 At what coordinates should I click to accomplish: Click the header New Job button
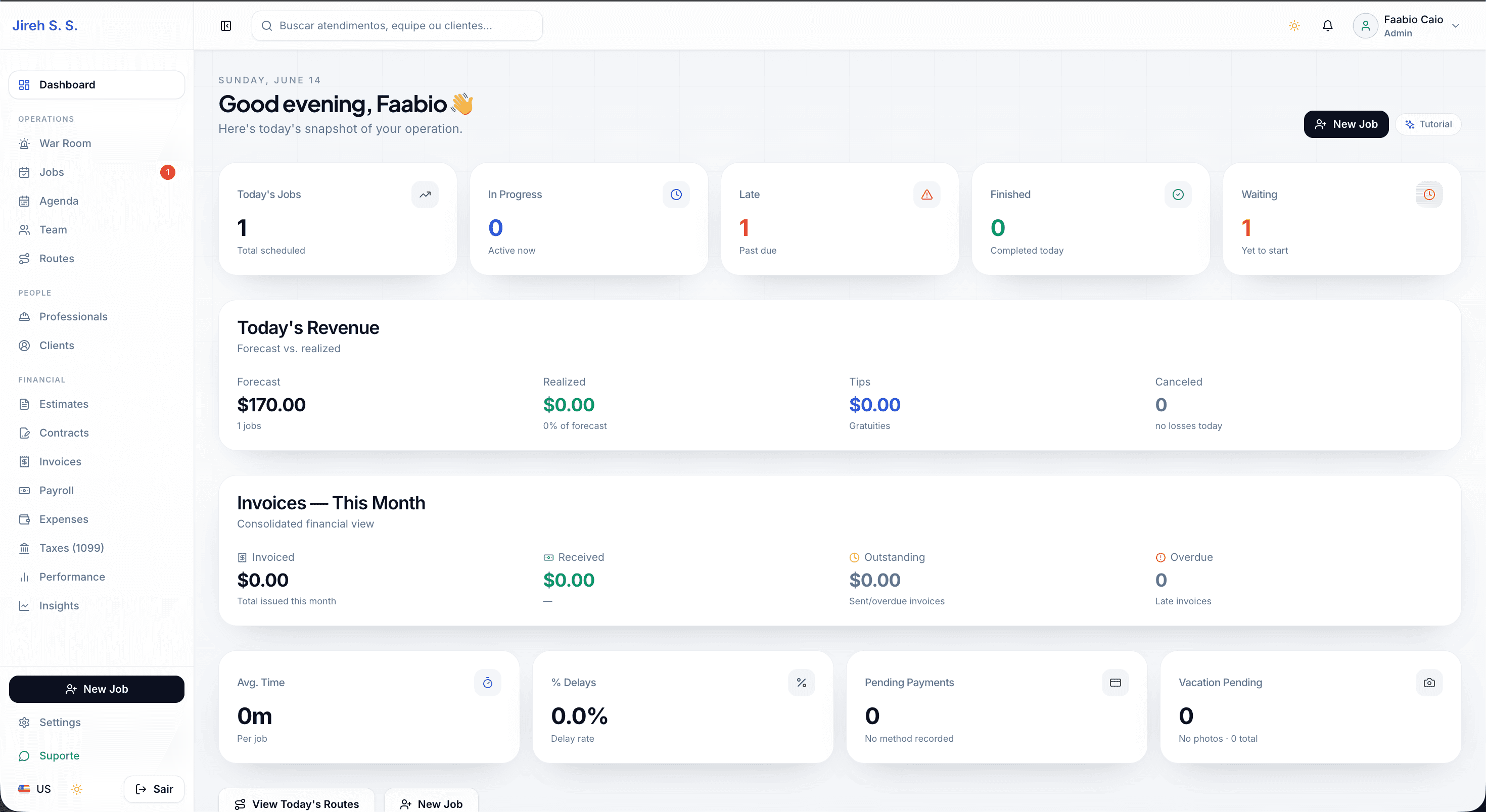click(1346, 124)
